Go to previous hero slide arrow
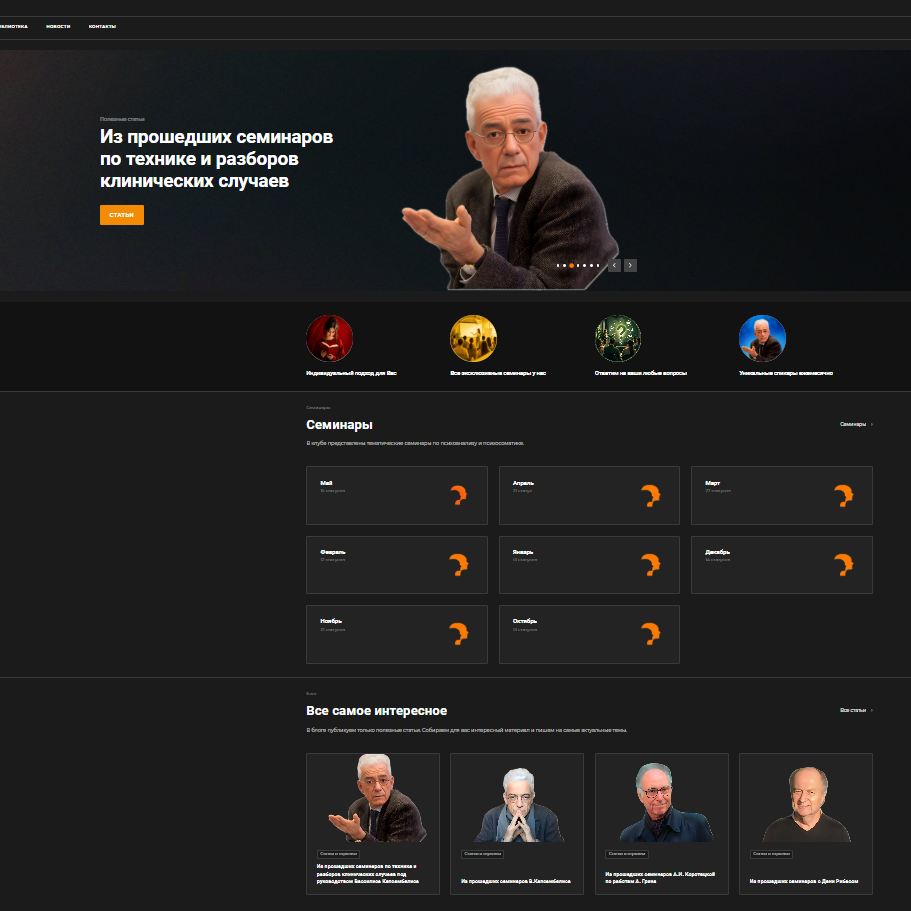 click(x=614, y=265)
